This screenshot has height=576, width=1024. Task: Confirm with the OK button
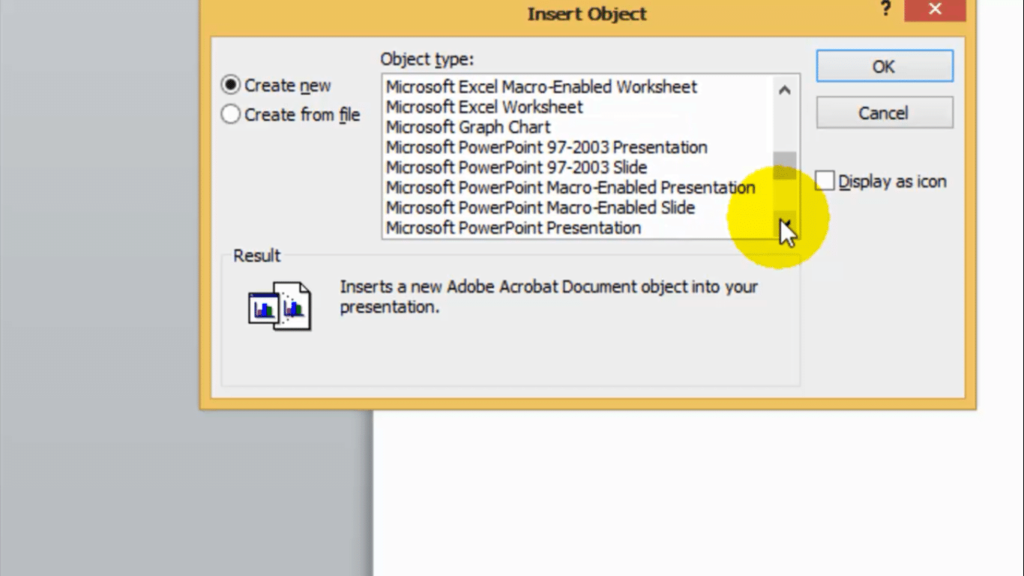point(884,67)
